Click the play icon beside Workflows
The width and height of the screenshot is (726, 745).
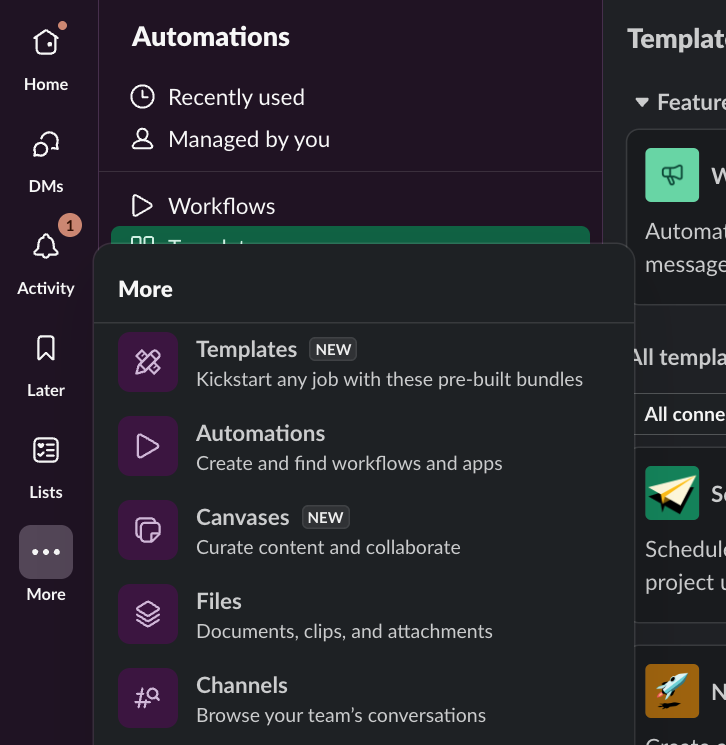(142, 206)
